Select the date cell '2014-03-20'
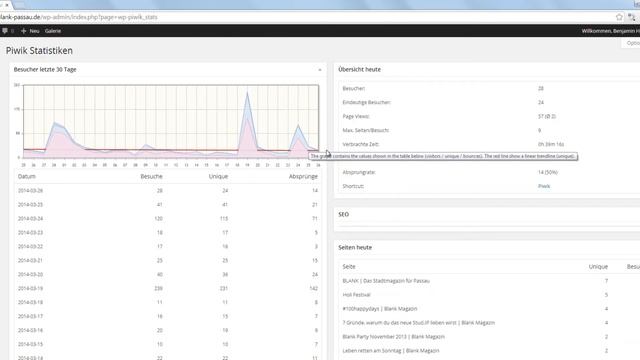 point(30,274)
